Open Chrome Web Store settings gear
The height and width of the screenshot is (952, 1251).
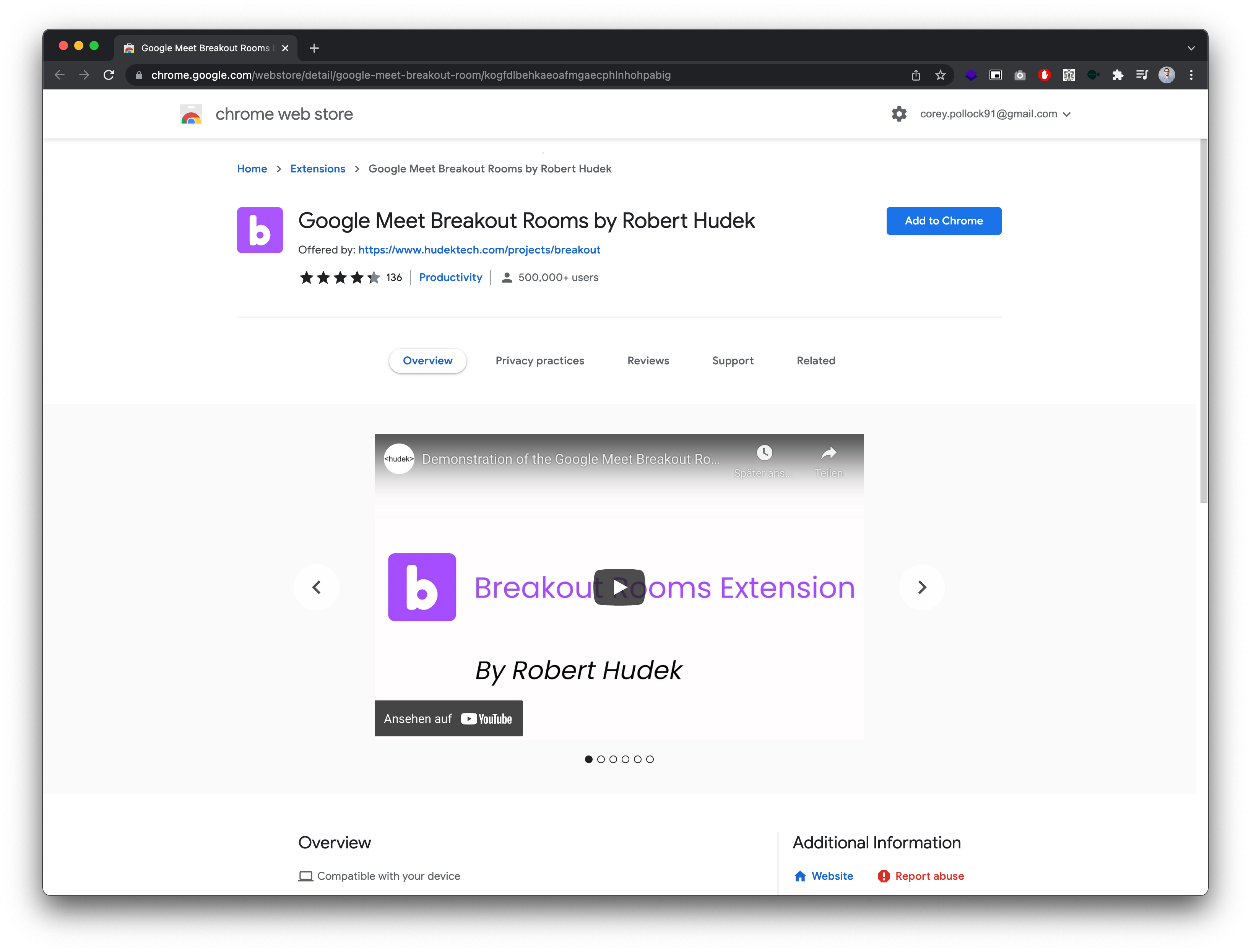coord(899,114)
